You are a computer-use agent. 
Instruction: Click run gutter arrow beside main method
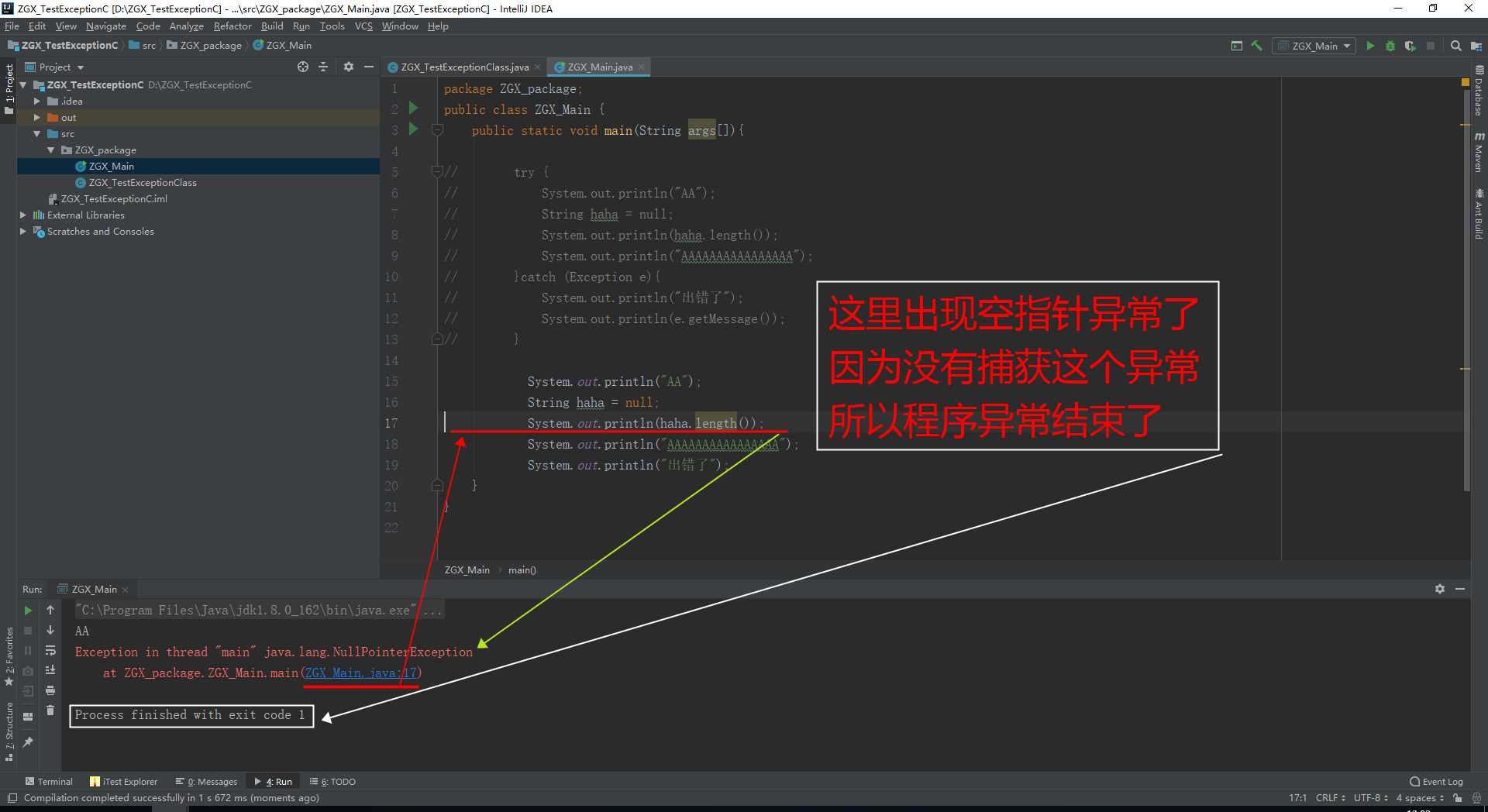(414, 129)
